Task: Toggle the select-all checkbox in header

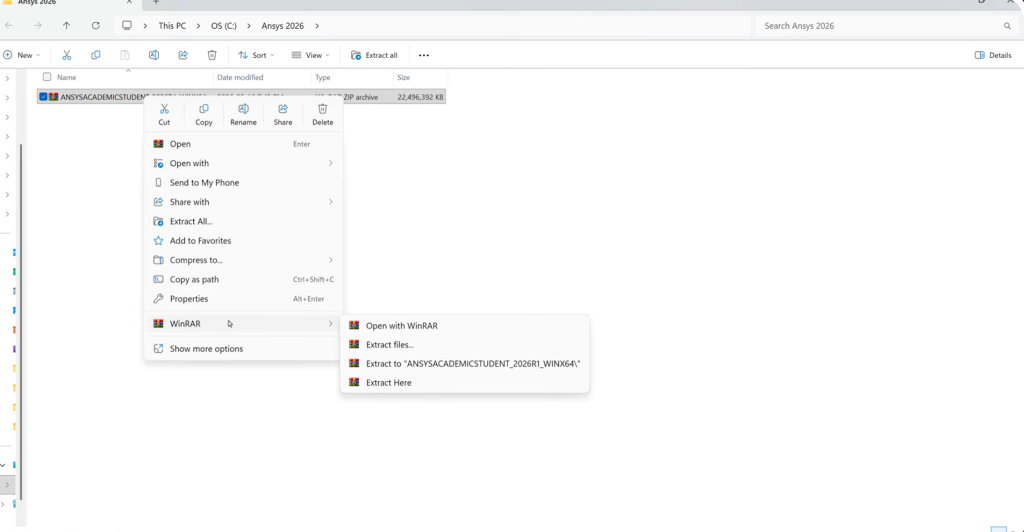Action: click(46, 77)
